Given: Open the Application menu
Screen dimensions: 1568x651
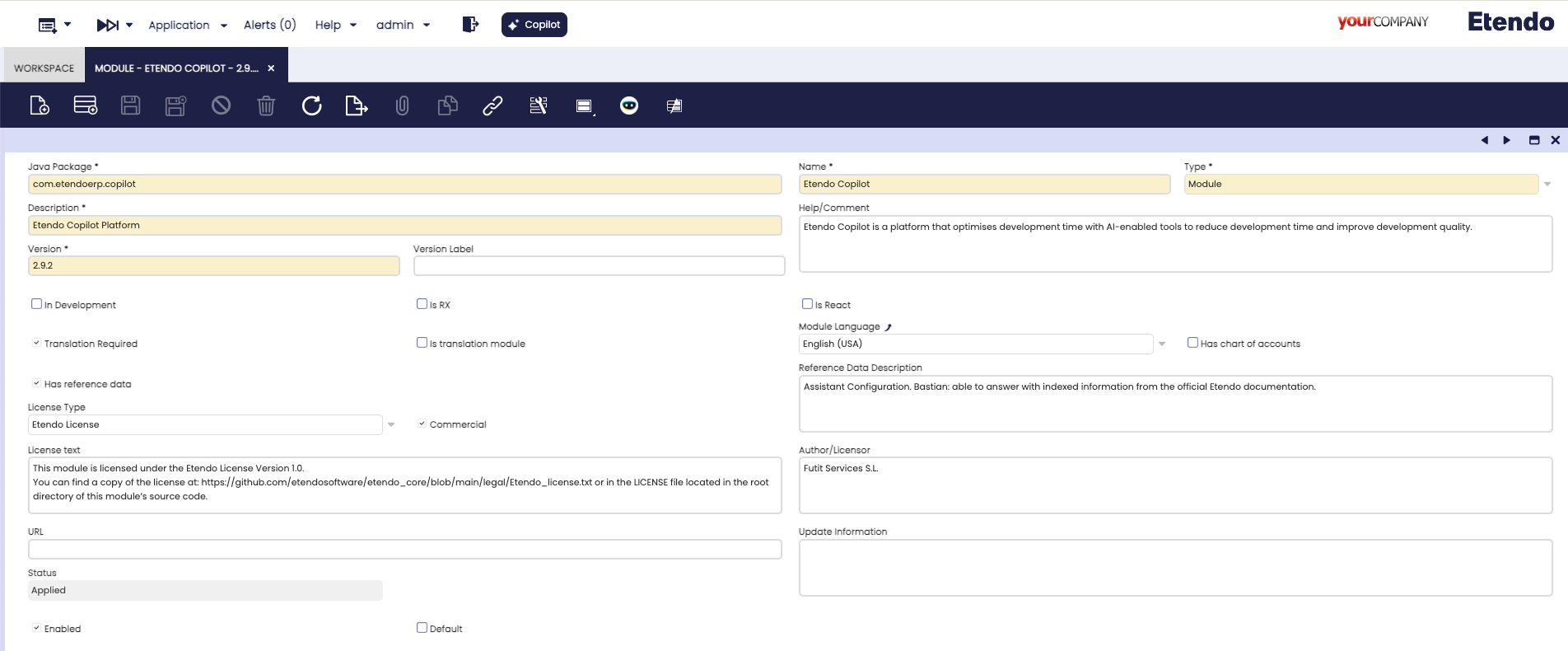Looking at the screenshot, I should [x=187, y=25].
